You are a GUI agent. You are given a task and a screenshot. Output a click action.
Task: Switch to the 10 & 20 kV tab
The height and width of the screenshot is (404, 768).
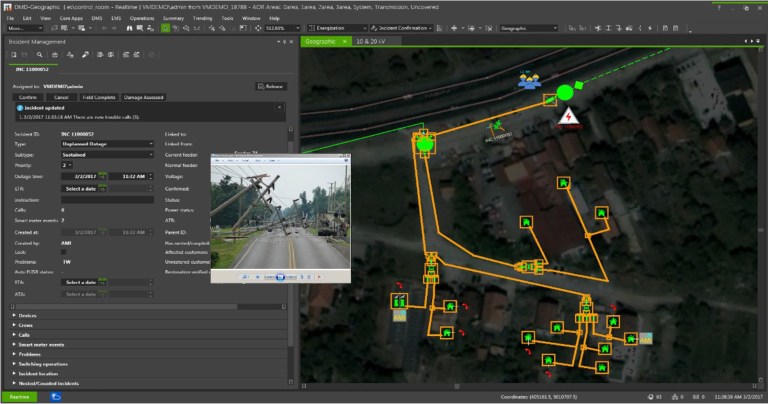[x=370, y=42]
